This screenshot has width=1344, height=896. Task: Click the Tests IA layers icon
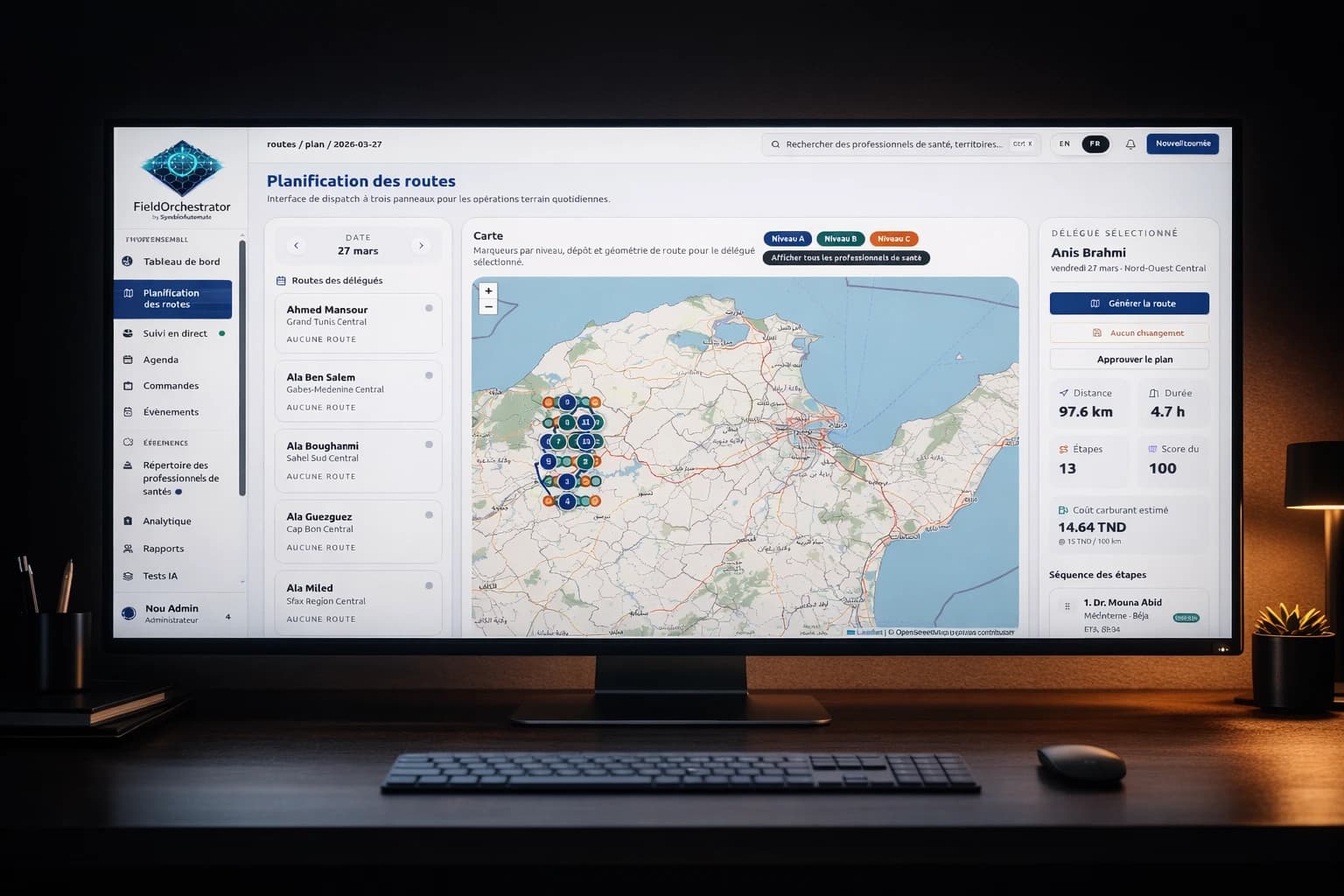pos(129,576)
